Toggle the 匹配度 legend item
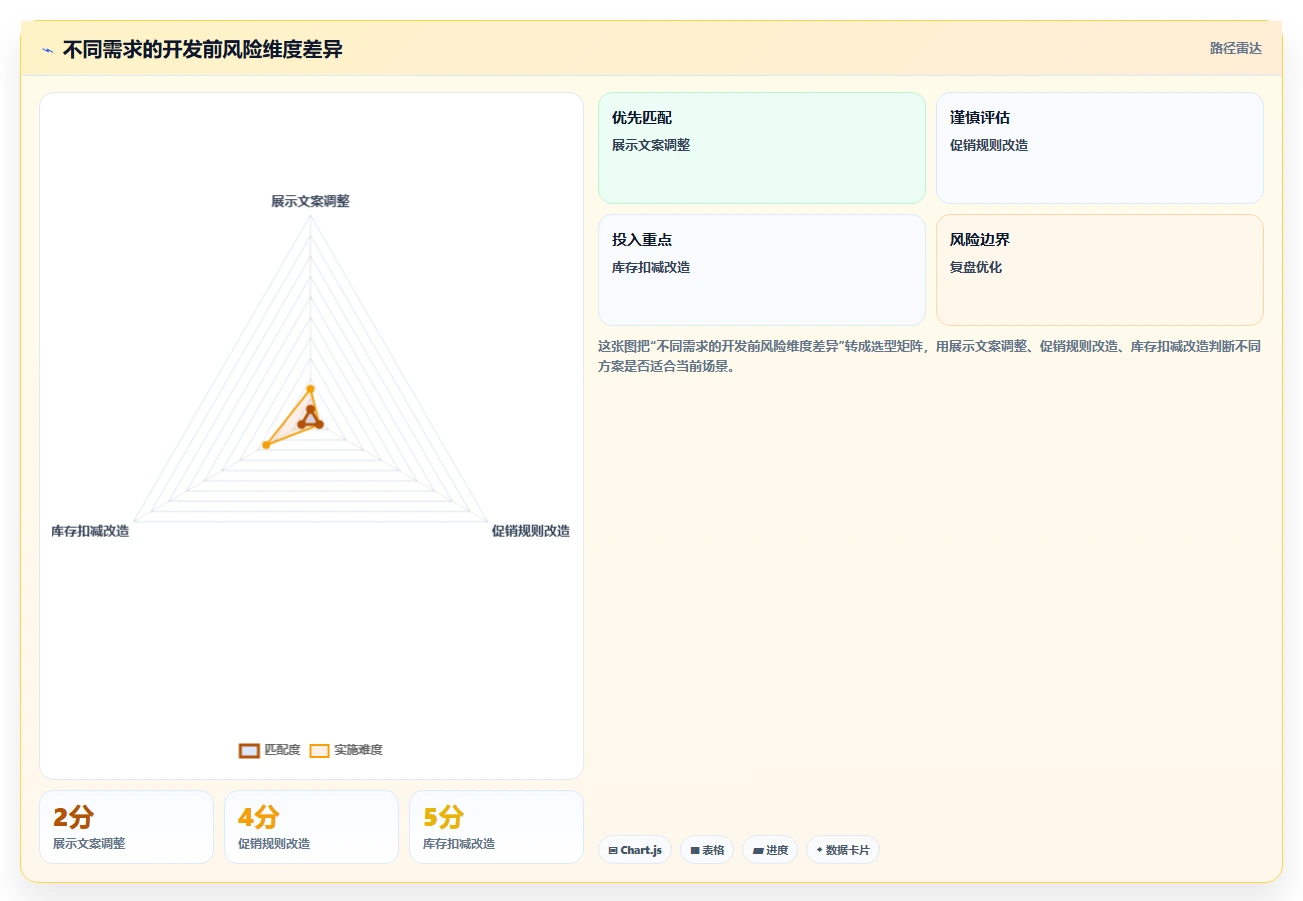The image size is (1303, 901). [270, 750]
